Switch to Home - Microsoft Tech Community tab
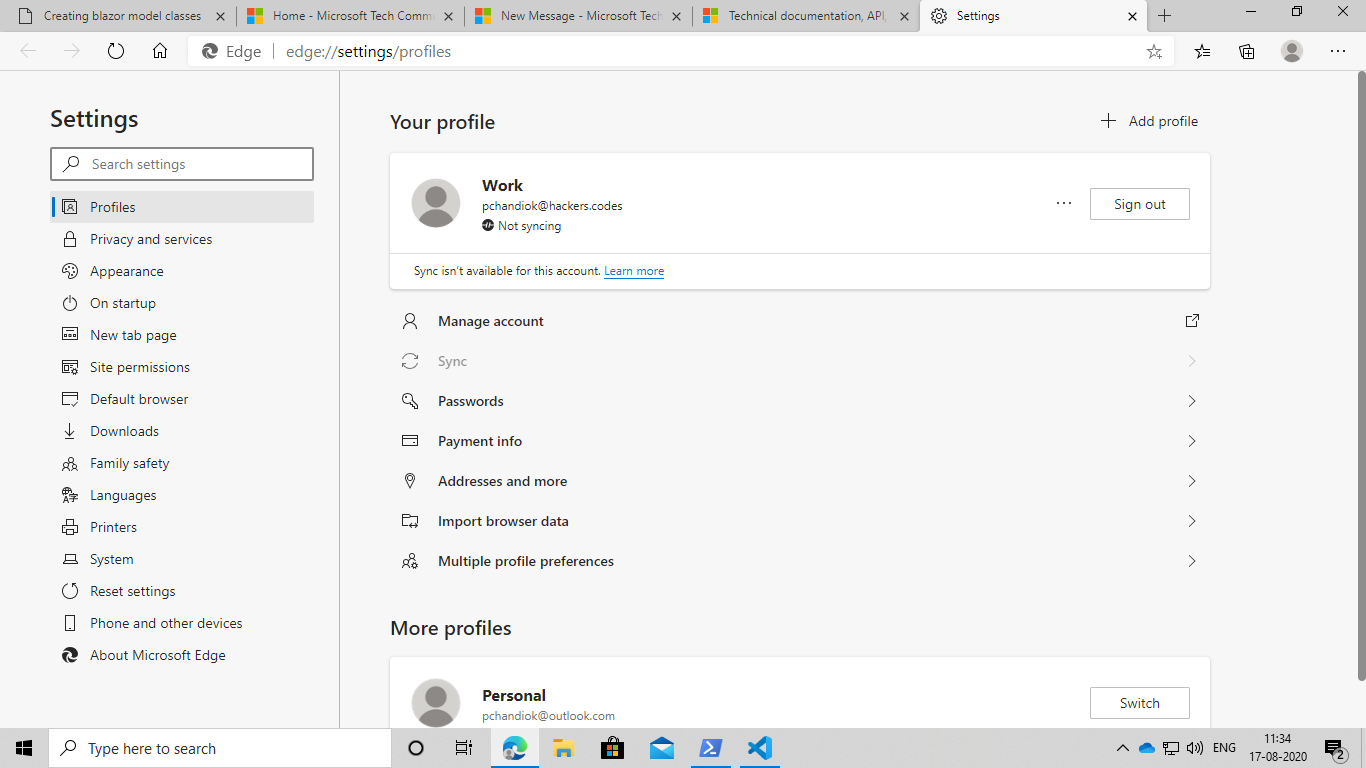This screenshot has height=768, width=1366. pyautogui.click(x=351, y=16)
